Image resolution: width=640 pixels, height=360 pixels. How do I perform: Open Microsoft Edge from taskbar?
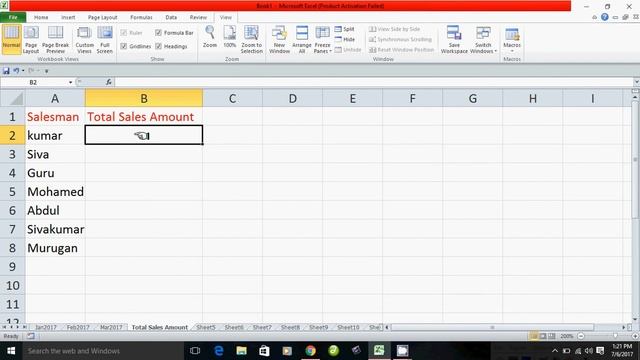coord(219,351)
